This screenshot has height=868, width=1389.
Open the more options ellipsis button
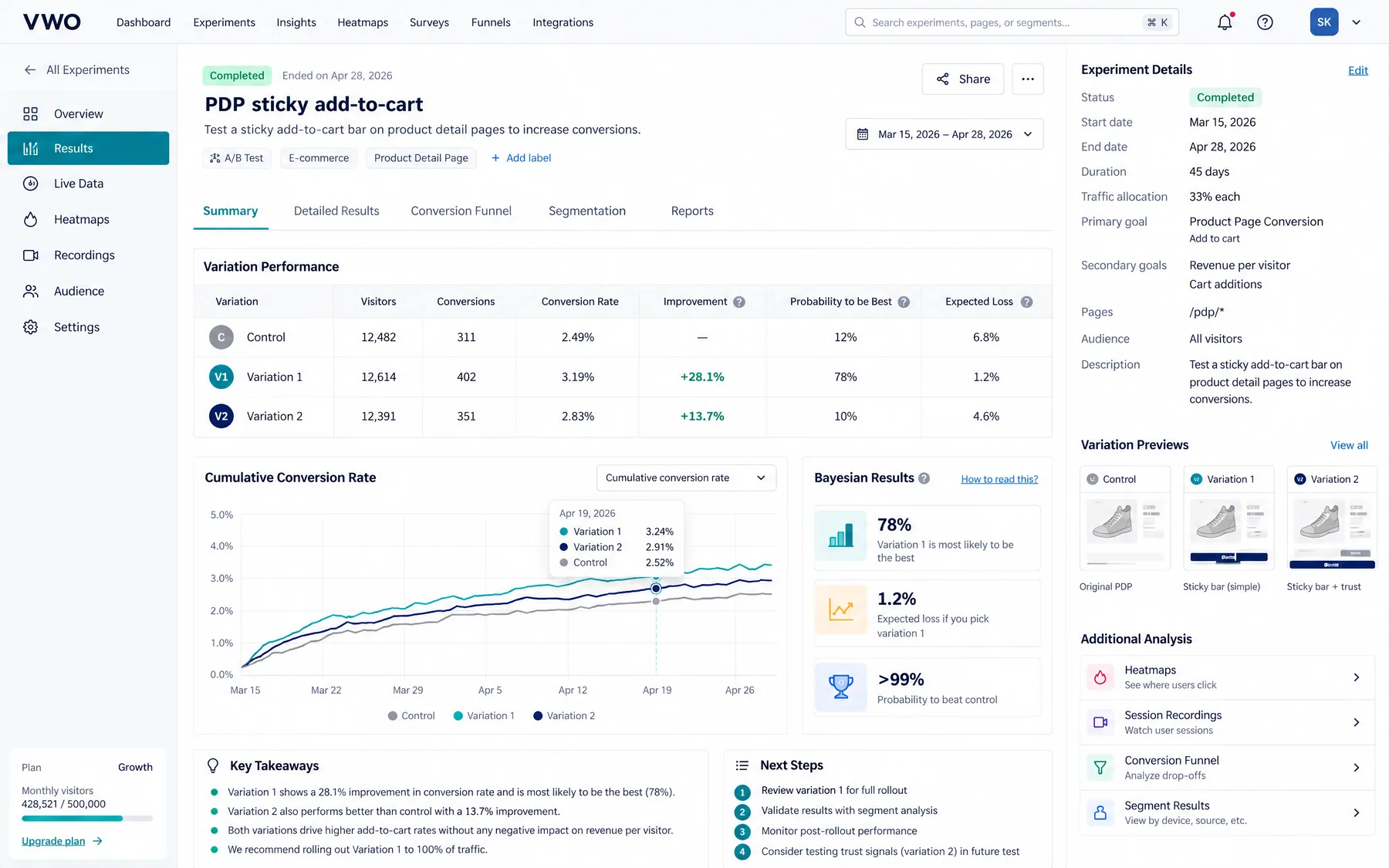tap(1028, 79)
